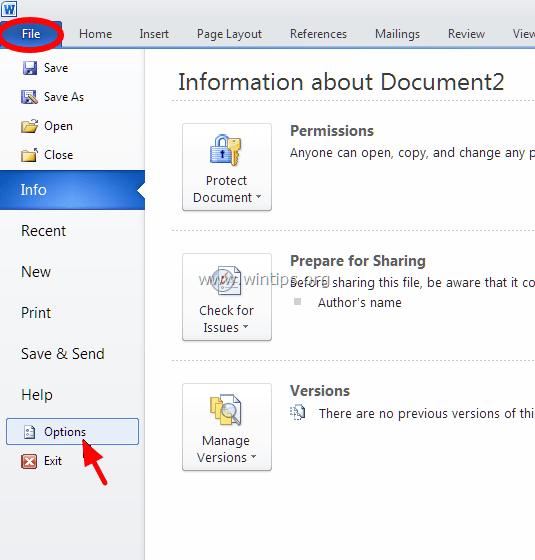Click 'There are no previous versions' text
The image size is (535, 560).
click(427, 413)
